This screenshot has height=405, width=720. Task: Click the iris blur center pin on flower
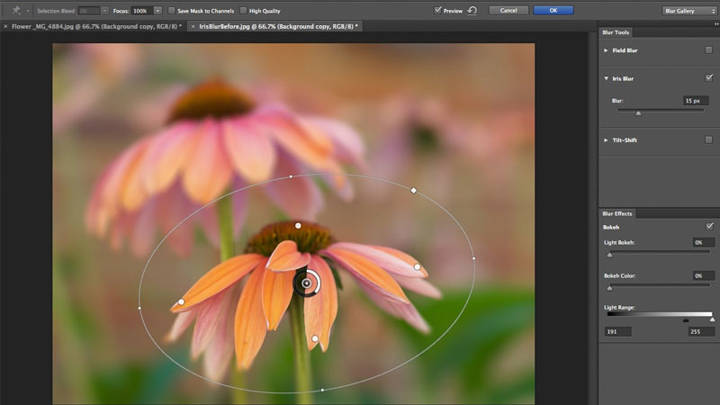[306, 283]
